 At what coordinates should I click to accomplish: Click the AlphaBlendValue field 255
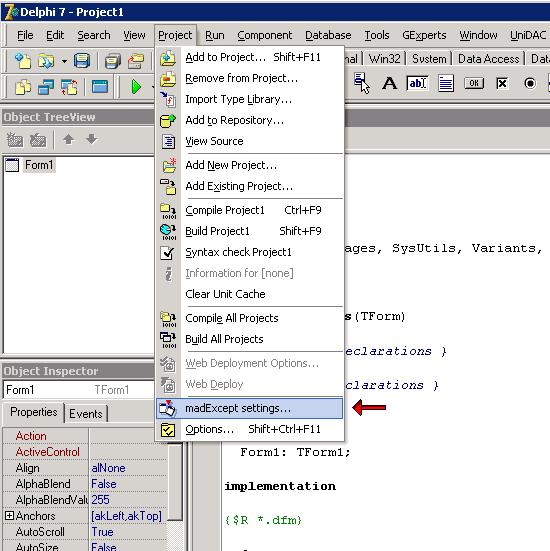tap(128, 500)
